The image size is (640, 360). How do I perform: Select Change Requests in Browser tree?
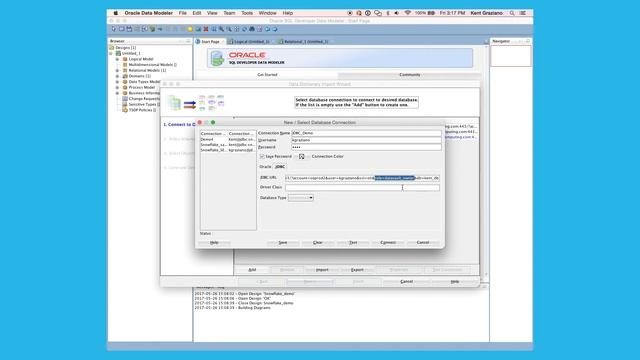144,99
